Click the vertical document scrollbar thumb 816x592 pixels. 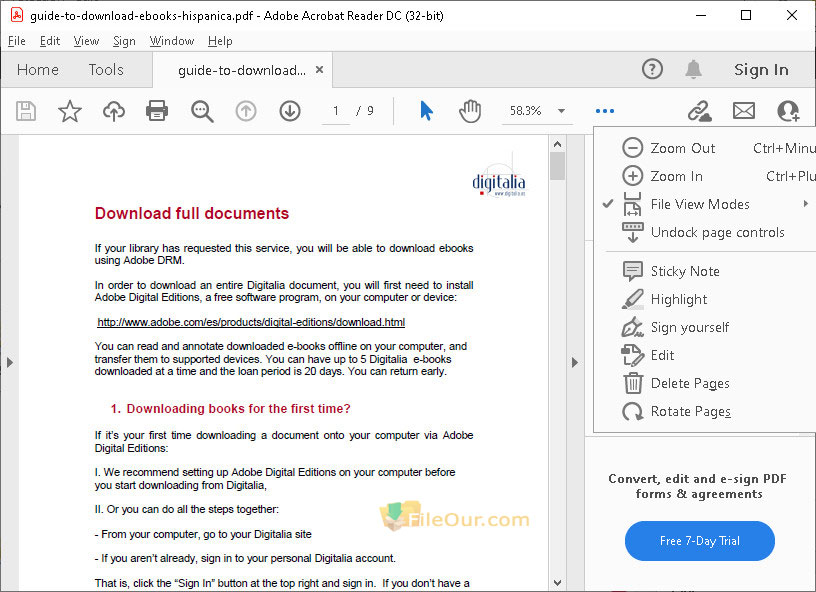point(557,164)
